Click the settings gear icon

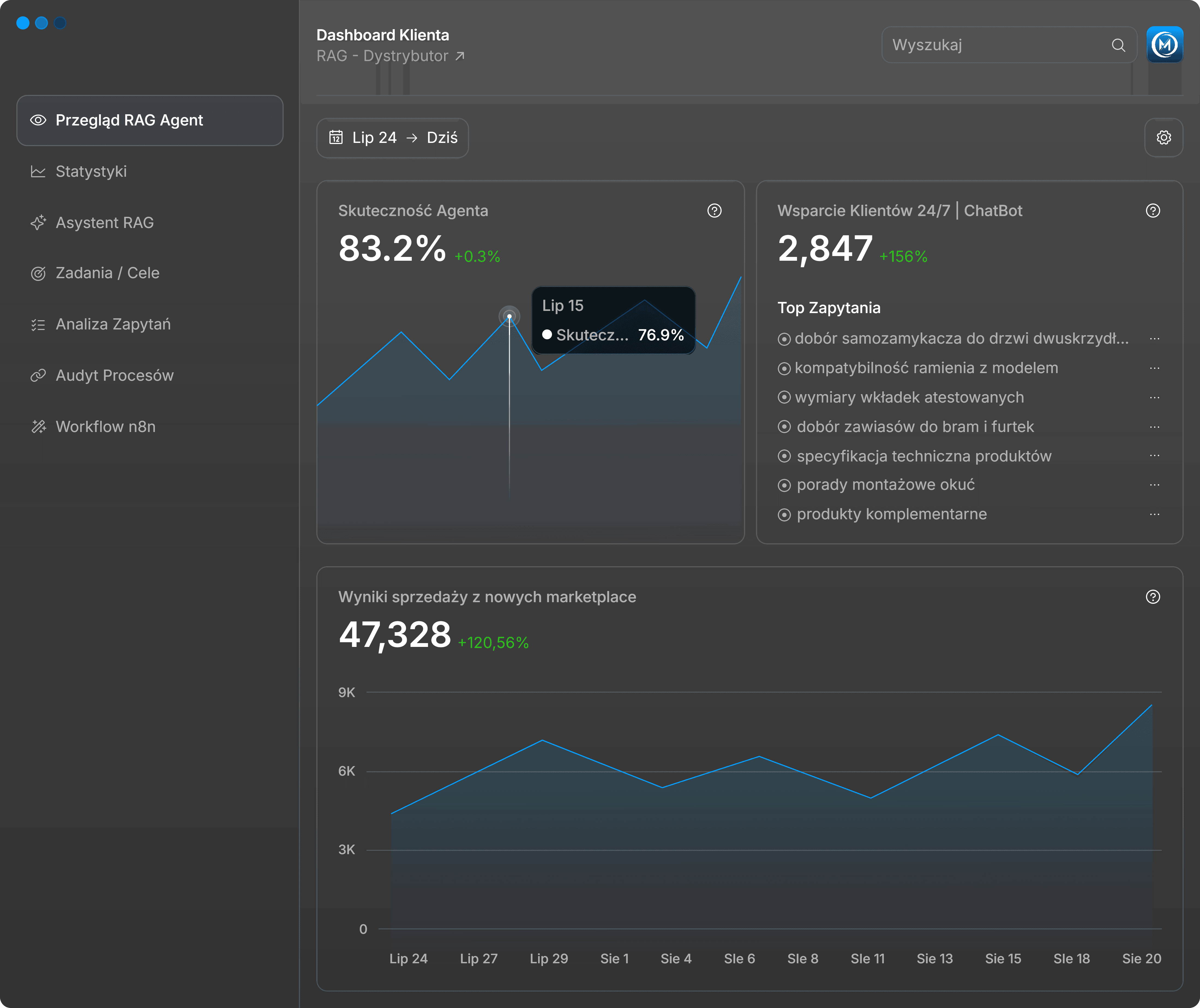click(x=1163, y=138)
